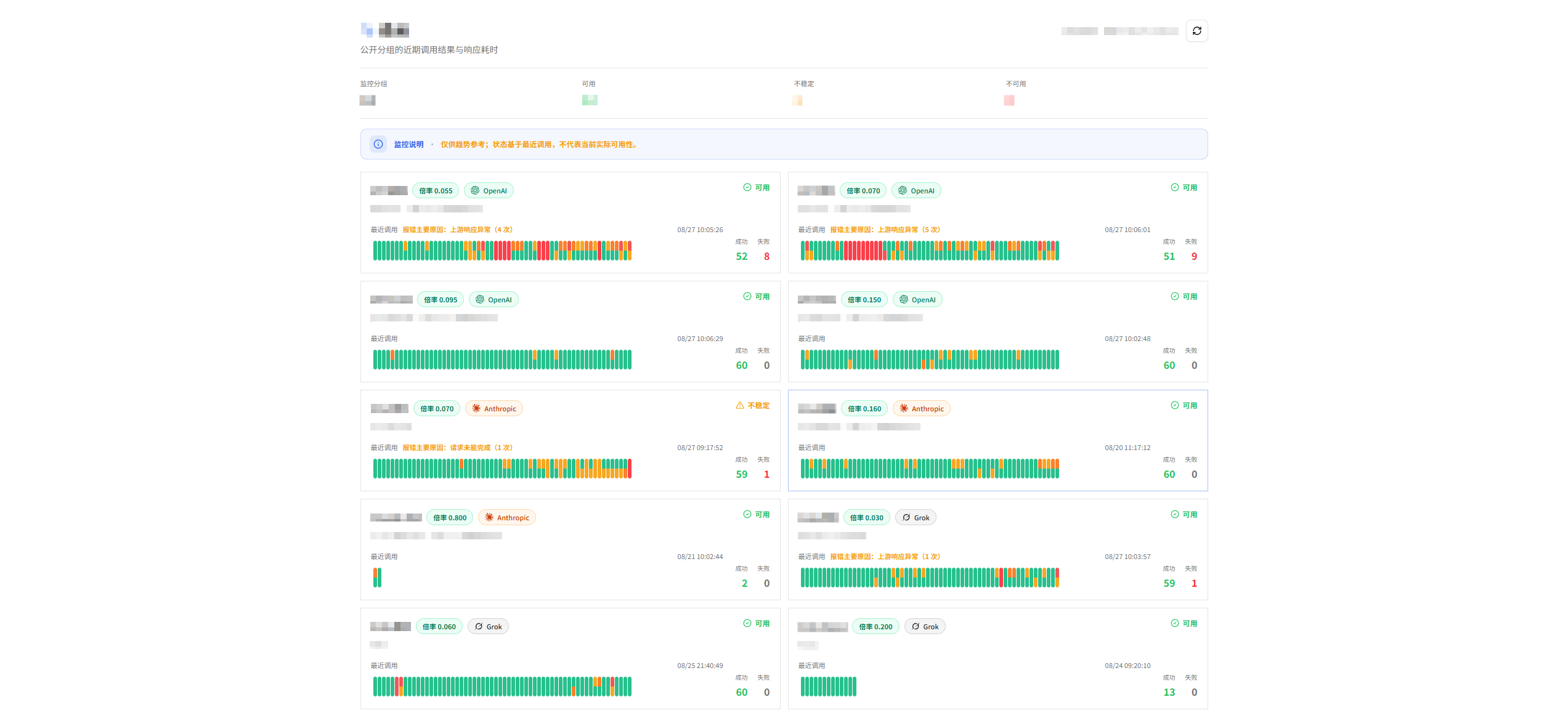
Task: Click error reason 请求未能完成（1 次）
Action: click(481, 448)
